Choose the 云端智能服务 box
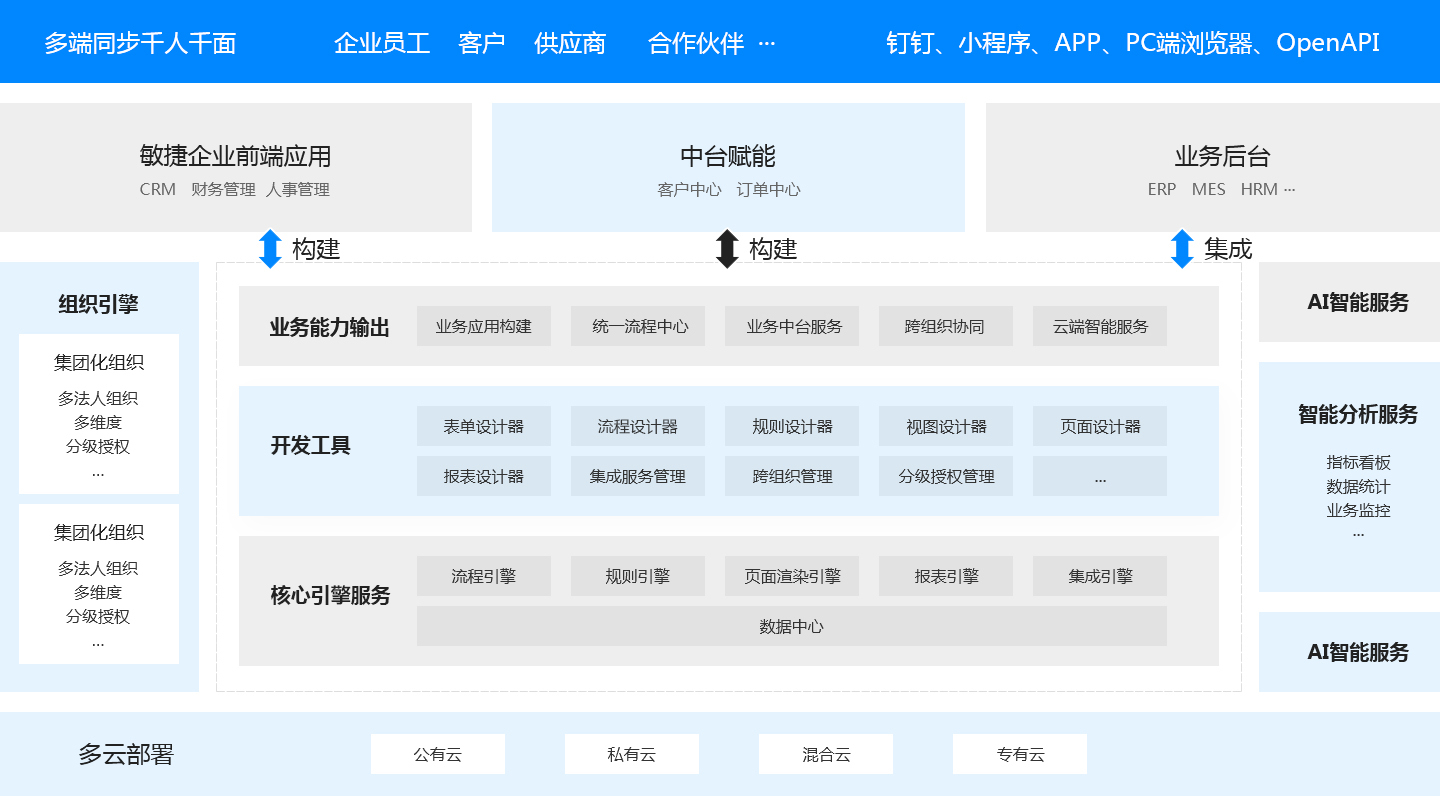This screenshot has height=797, width=1440. [x=1100, y=326]
